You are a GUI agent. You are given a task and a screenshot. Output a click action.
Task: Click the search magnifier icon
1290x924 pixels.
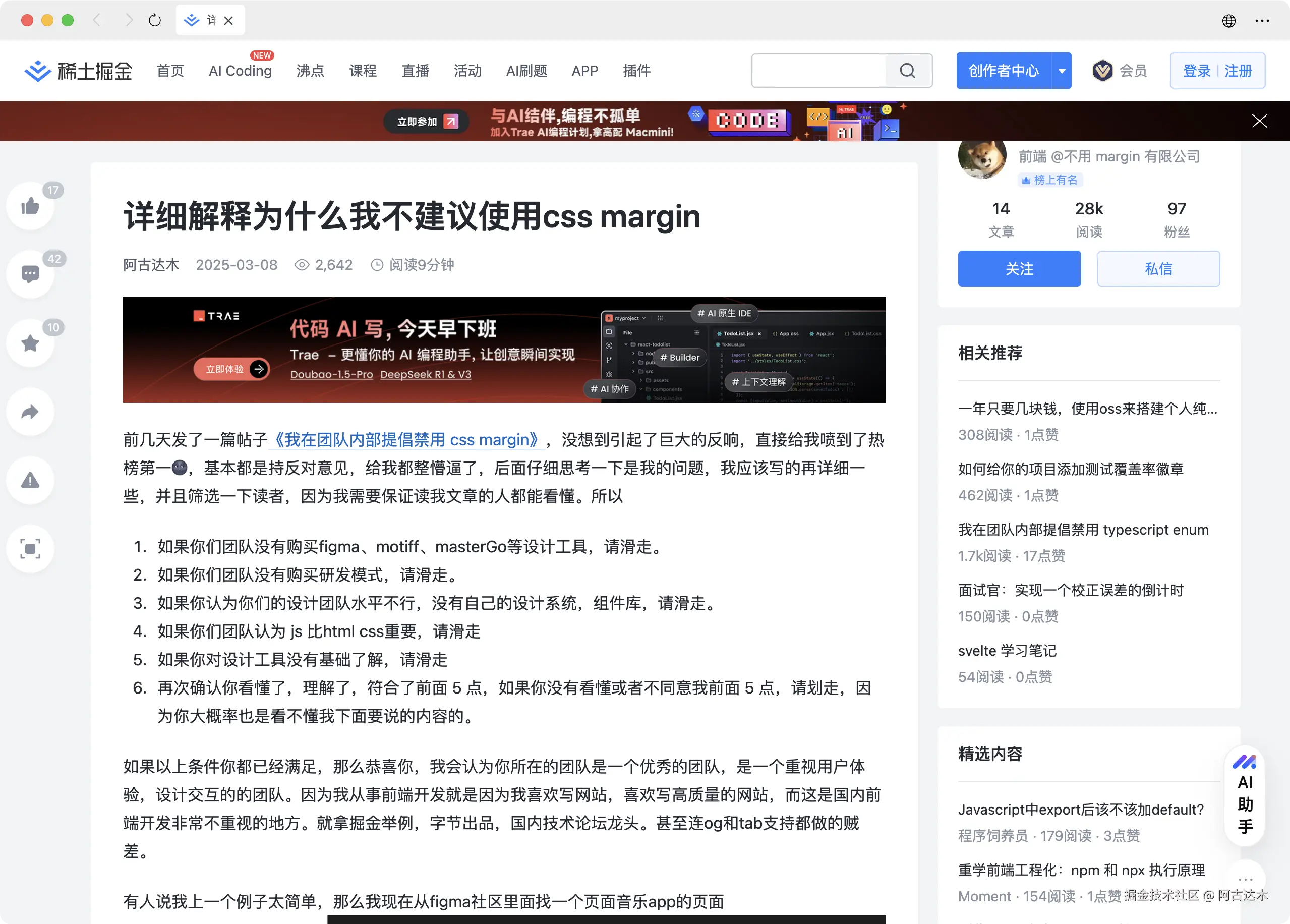[x=907, y=71]
